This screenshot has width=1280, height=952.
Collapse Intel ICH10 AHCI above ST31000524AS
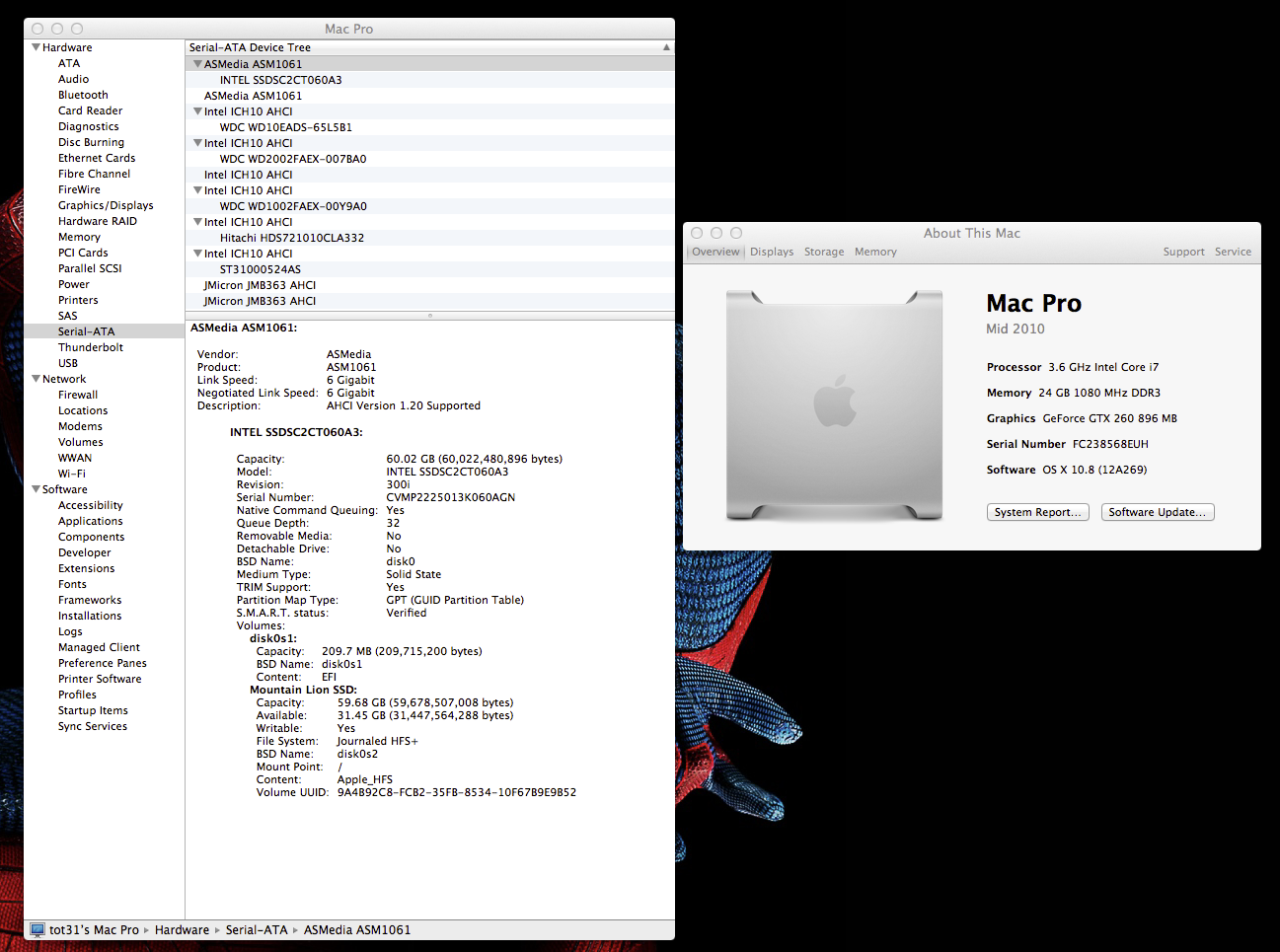click(x=197, y=254)
